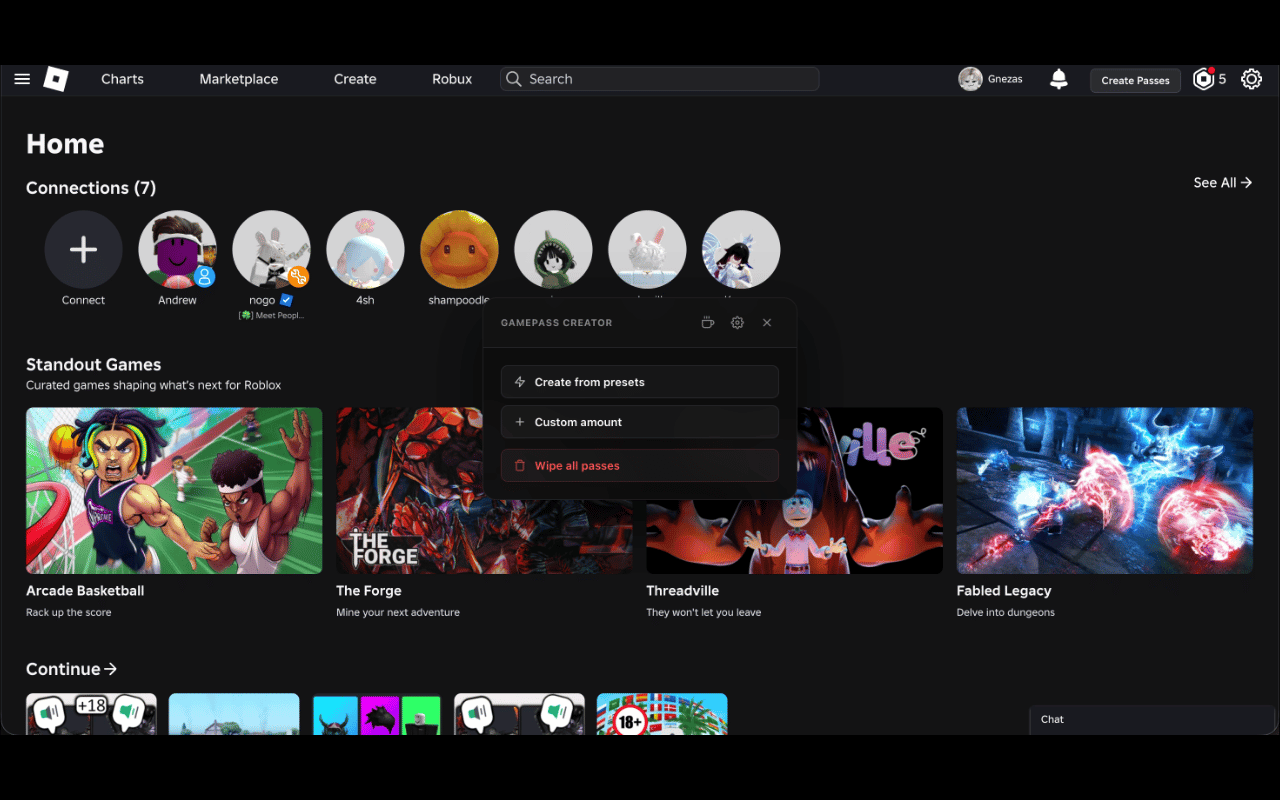
Task: Open the green-hooded connection avatar
Action: [553, 249]
